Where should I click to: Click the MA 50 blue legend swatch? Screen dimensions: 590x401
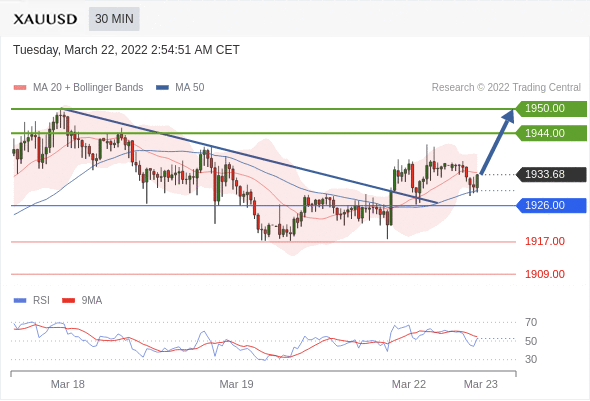pyautogui.click(x=162, y=88)
